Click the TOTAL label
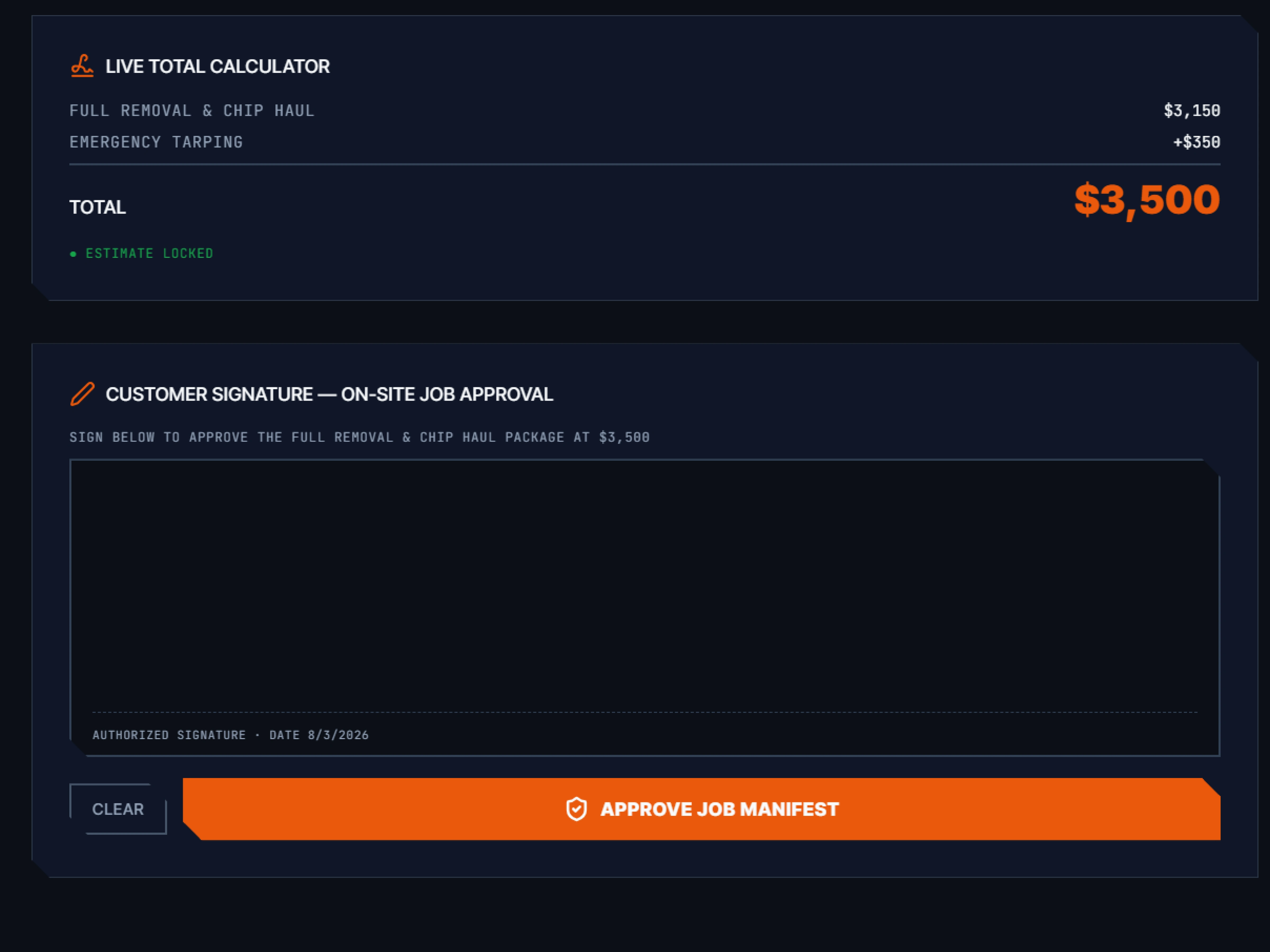 click(98, 207)
